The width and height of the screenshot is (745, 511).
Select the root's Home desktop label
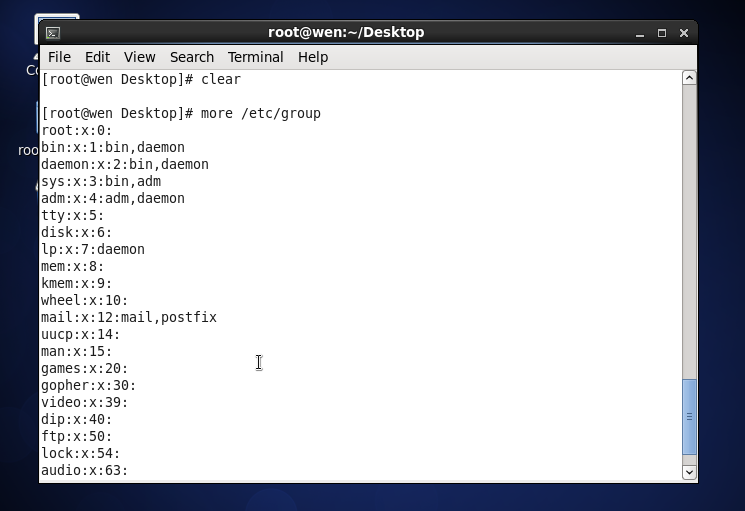29,150
